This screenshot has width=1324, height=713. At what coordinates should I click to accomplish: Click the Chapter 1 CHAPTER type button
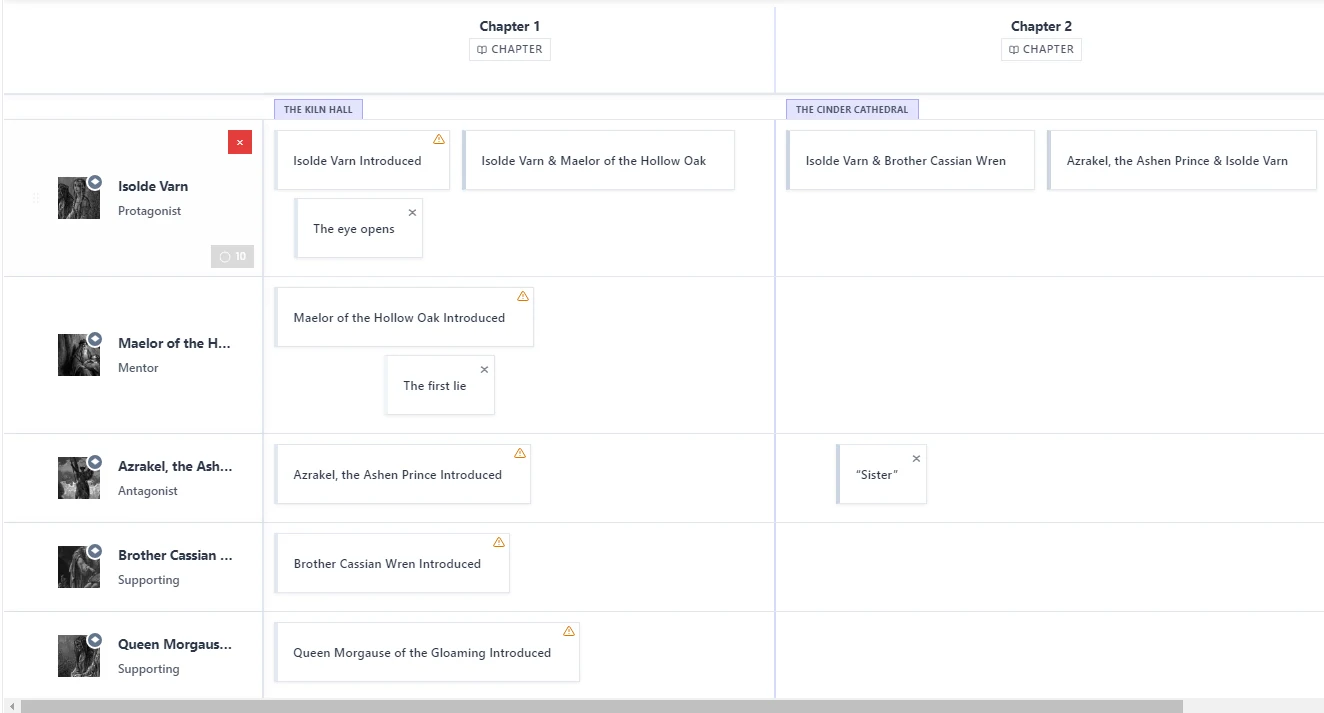tap(510, 49)
